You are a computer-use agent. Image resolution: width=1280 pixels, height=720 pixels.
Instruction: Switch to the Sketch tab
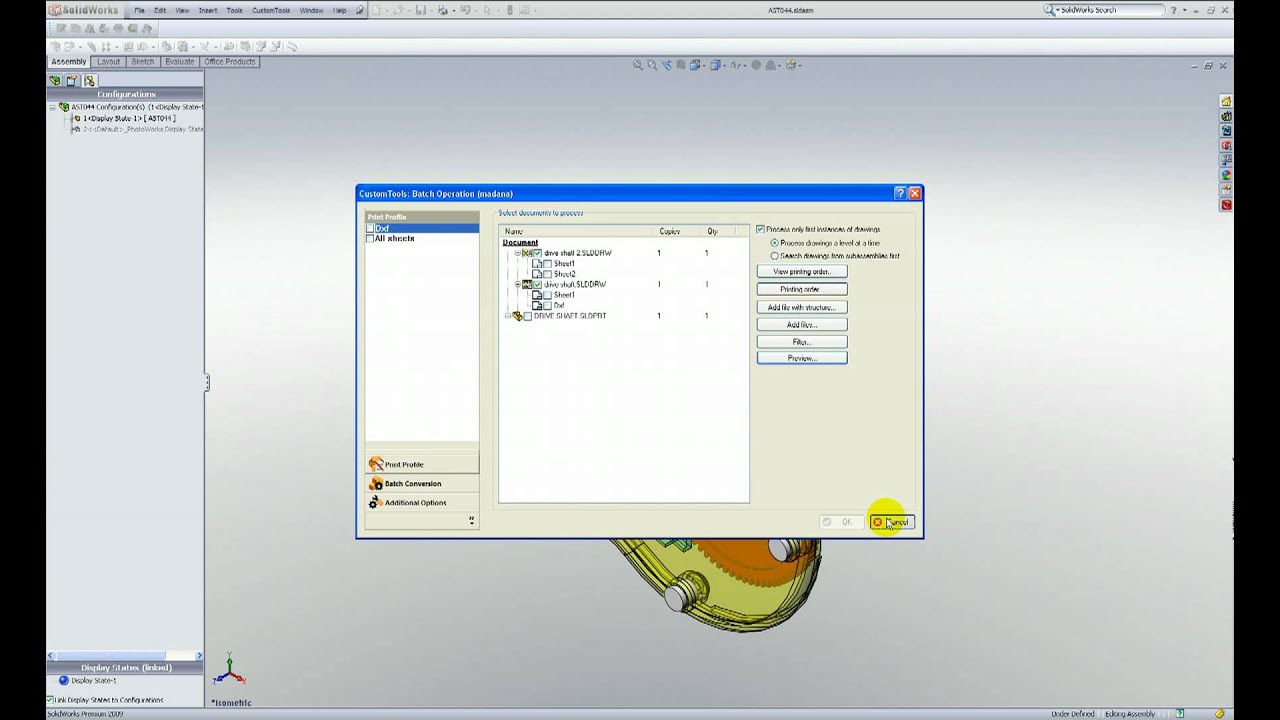coord(143,62)
